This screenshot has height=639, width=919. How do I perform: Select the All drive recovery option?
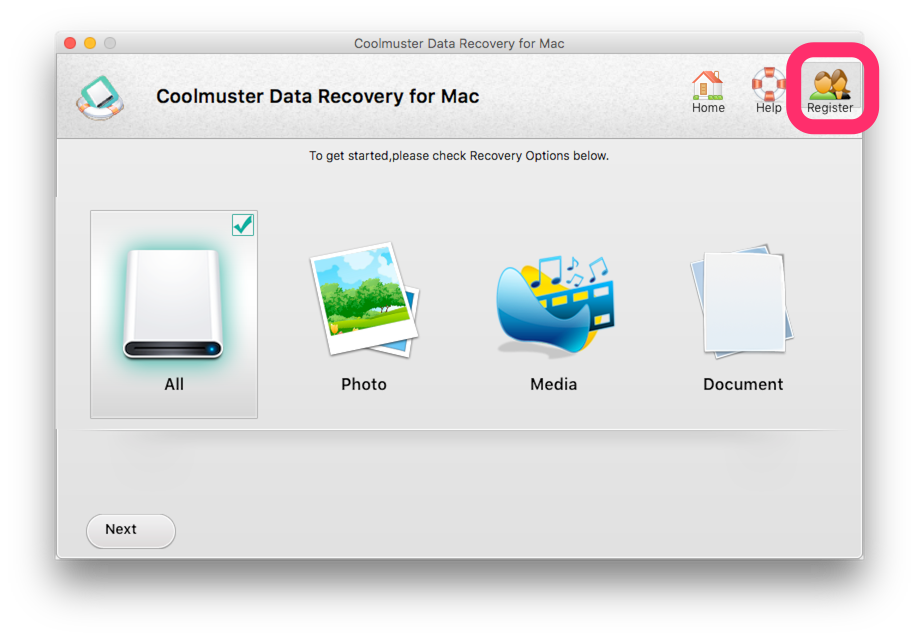pyautogui.click(x=173, y=314)
